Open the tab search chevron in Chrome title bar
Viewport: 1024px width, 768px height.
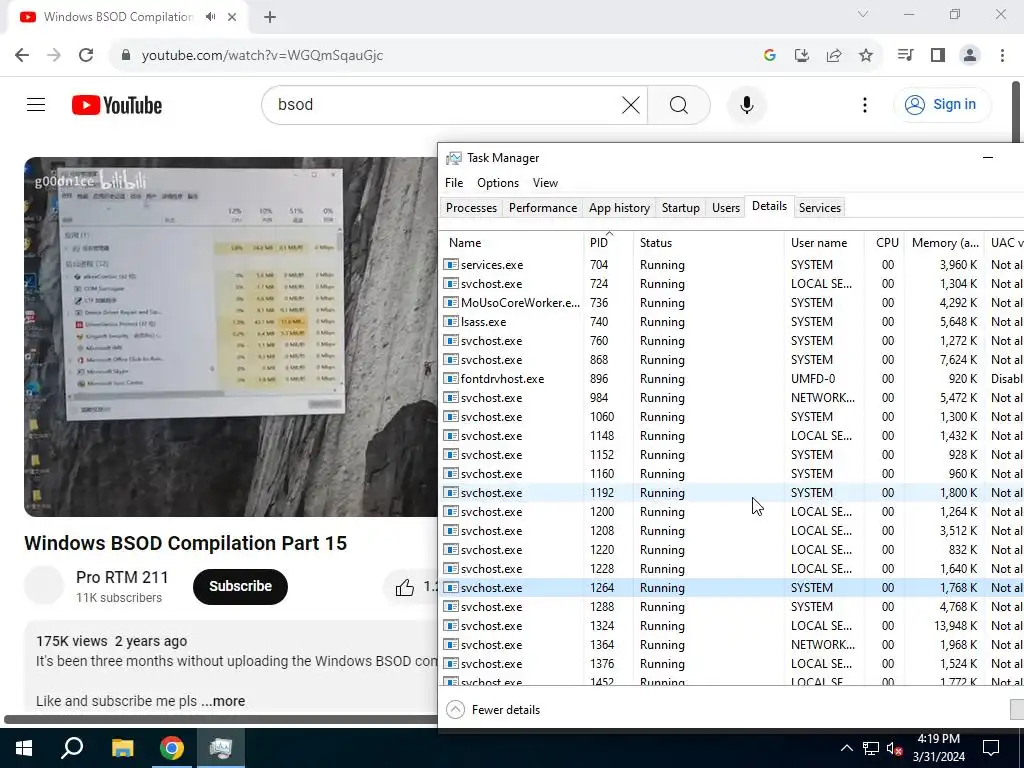863,14
